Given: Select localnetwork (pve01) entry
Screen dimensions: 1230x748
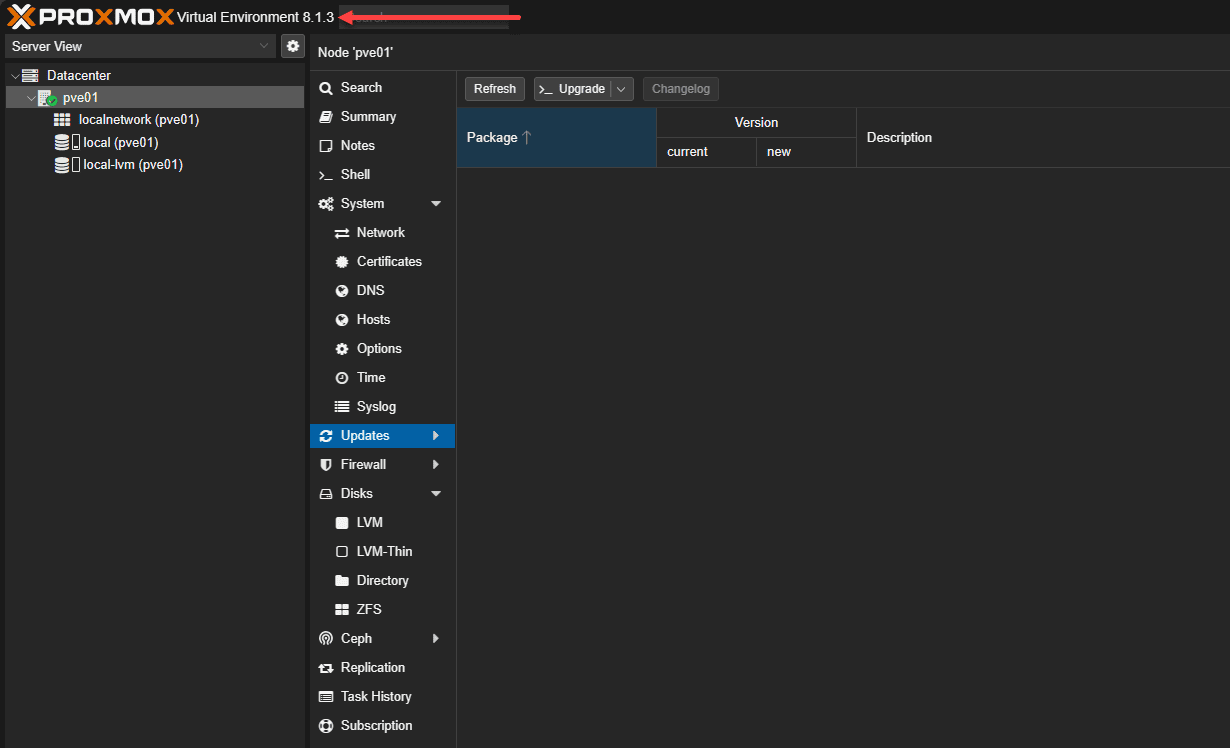Looking at the screenshot, I should point(139,120).
